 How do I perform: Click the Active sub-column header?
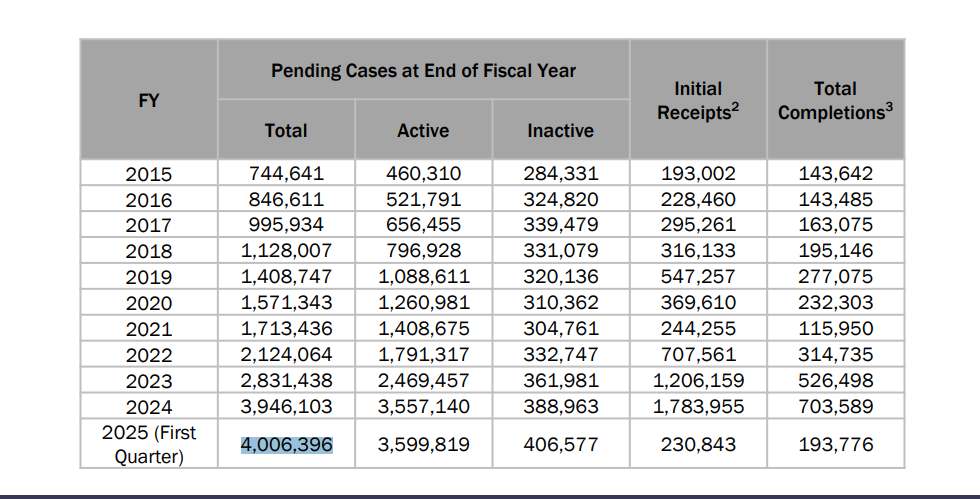point(423,131)
